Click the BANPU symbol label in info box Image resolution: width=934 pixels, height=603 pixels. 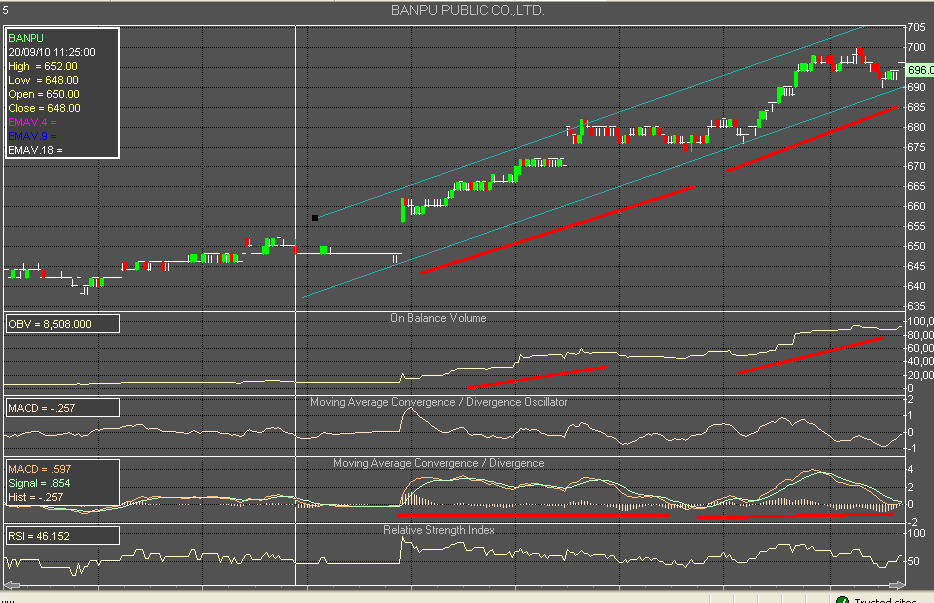26,38
